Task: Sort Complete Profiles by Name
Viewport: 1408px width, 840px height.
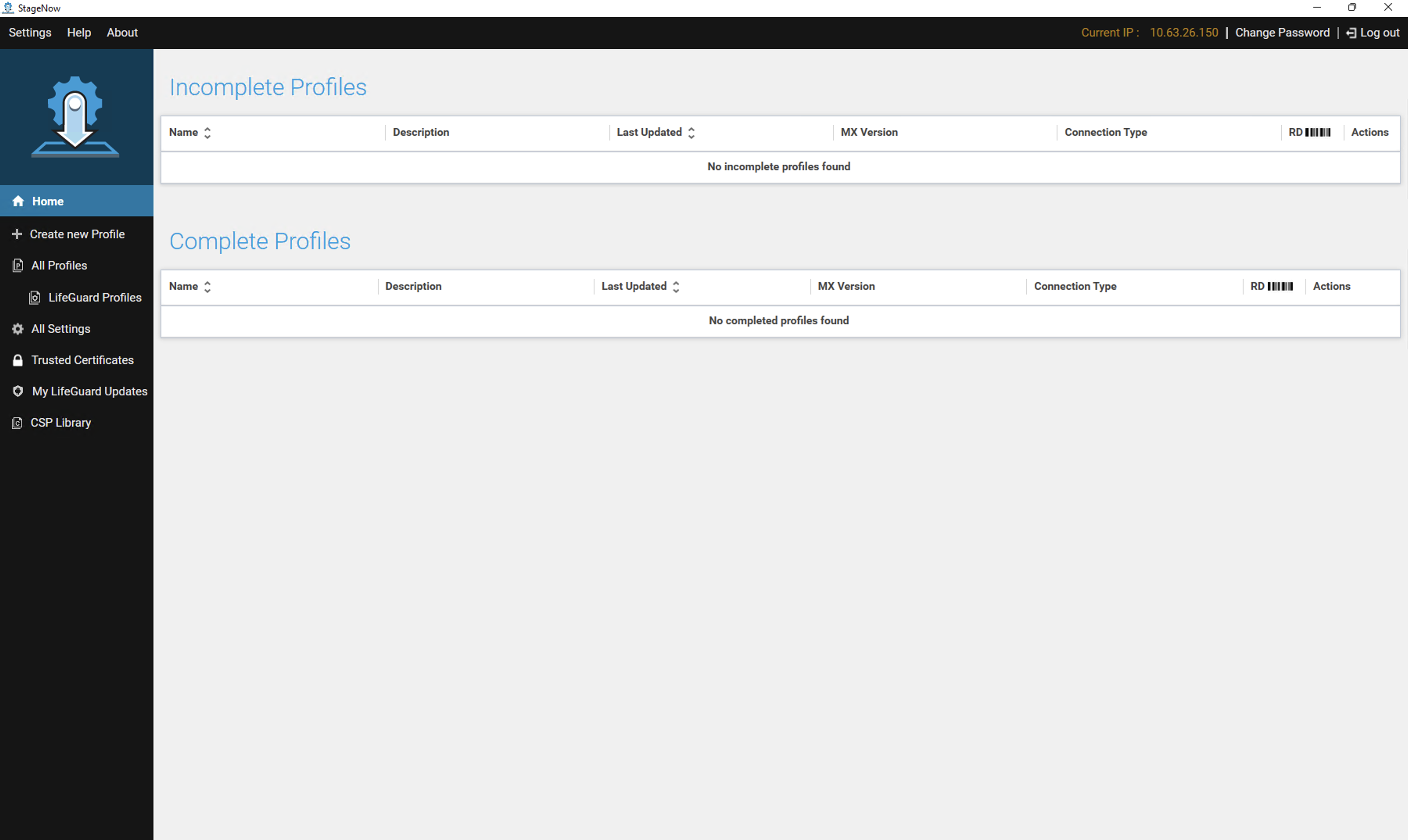Action: tap(207, 286)
